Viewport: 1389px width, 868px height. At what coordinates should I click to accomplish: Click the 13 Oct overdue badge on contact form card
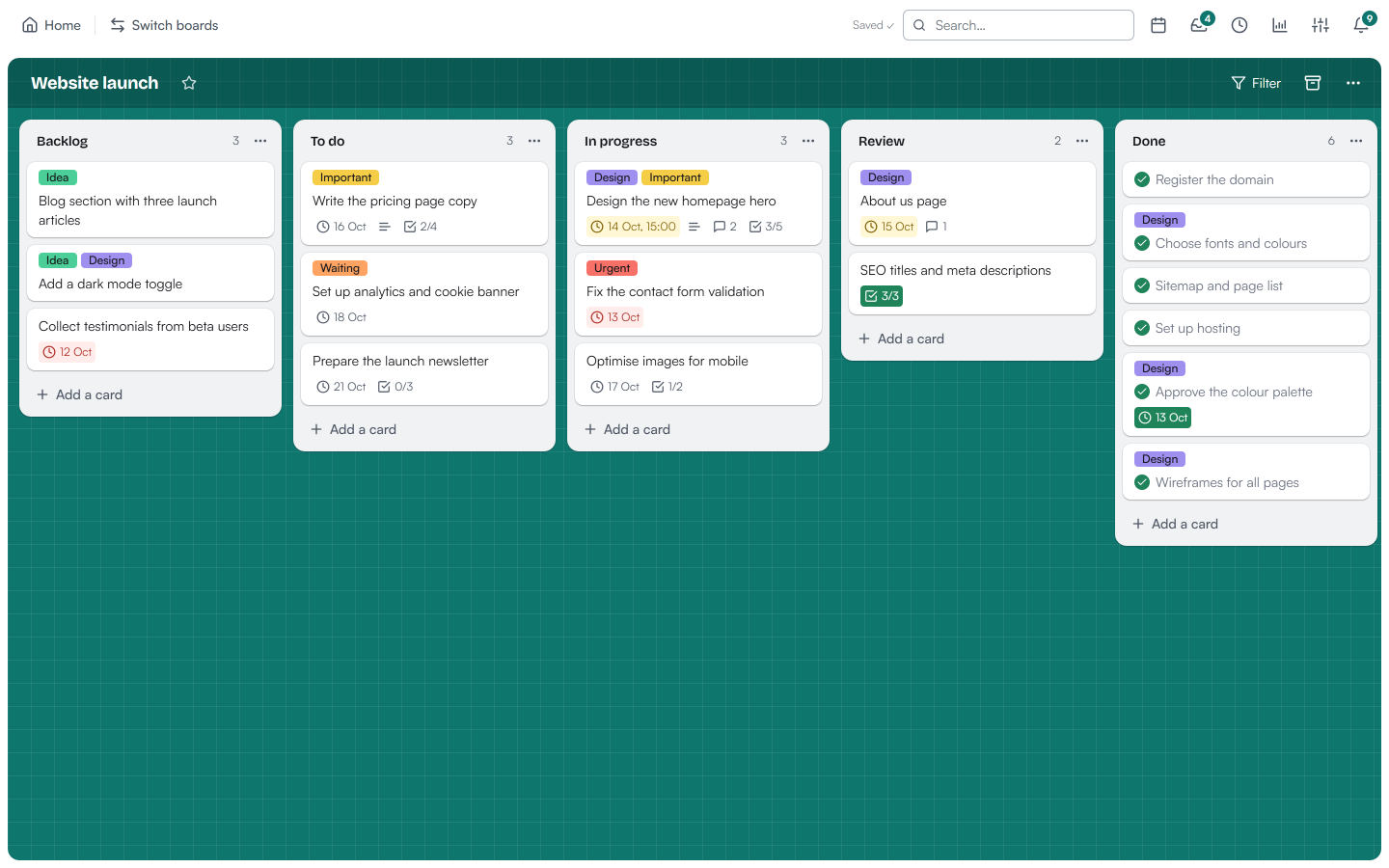(x=614, y=317)
